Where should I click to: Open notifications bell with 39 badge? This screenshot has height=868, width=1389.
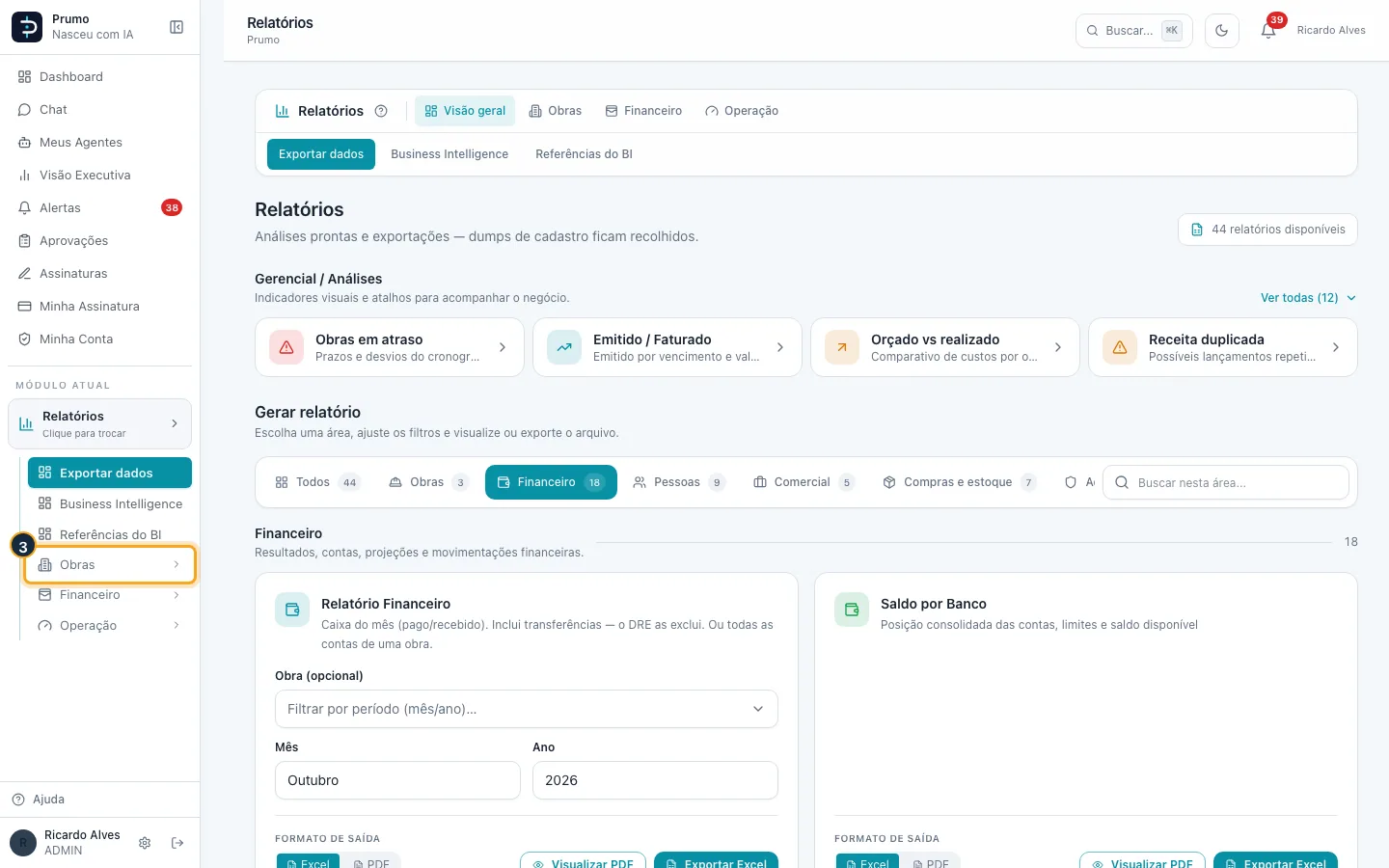tap(1268, 31)
